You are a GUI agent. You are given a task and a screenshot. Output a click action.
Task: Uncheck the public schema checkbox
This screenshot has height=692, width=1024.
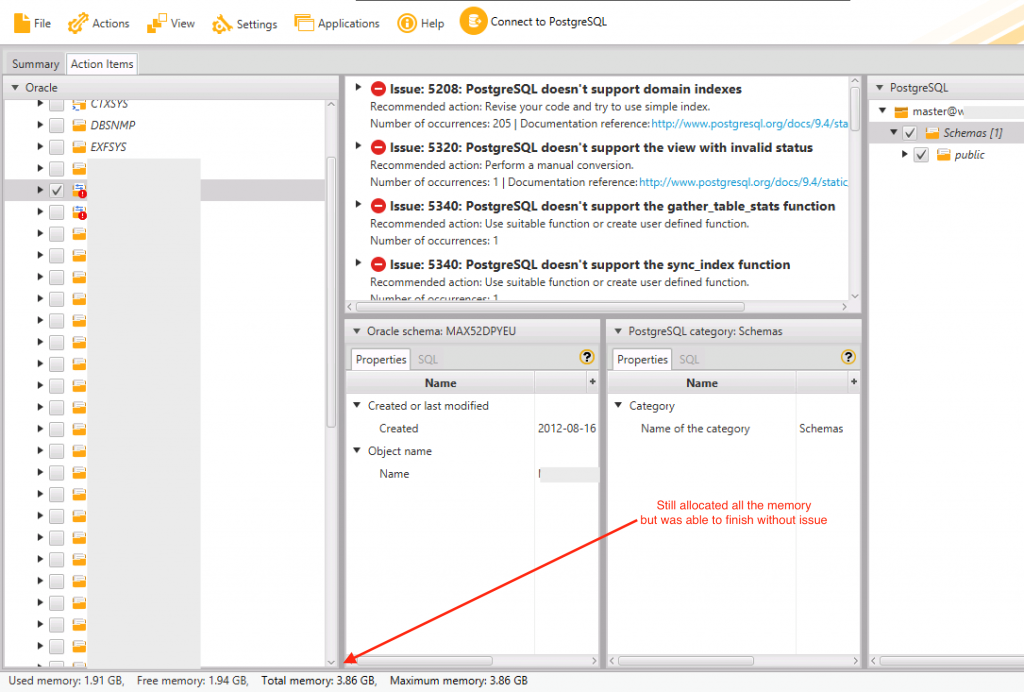[921, 155]
